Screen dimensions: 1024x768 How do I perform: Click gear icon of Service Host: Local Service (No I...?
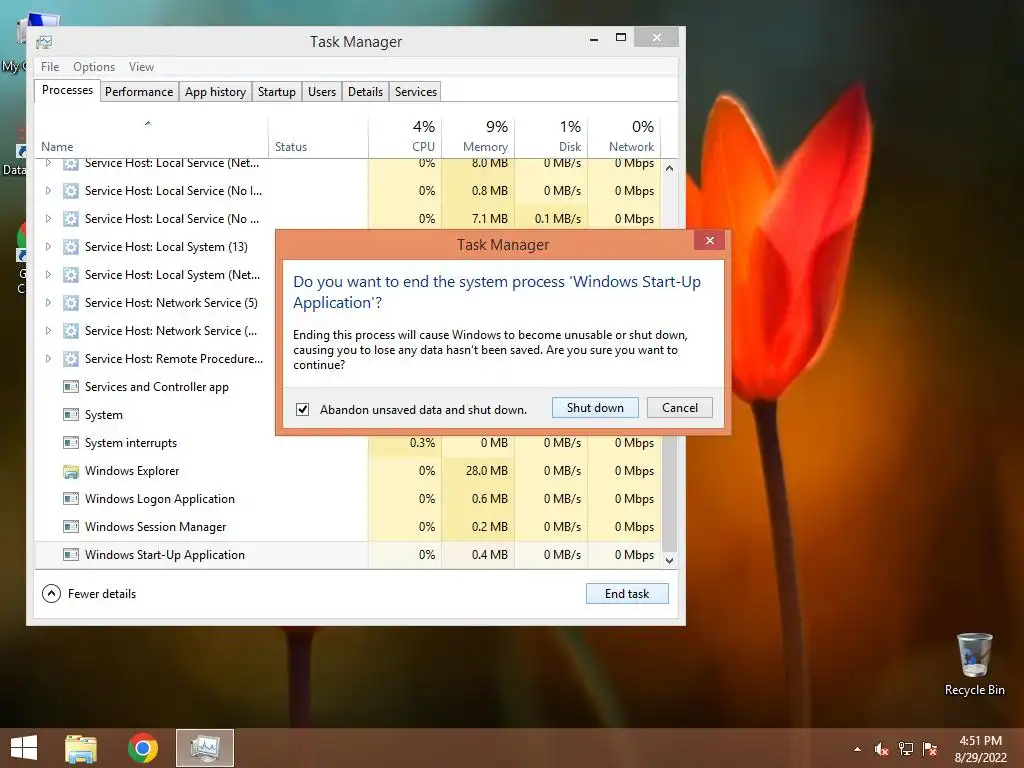[71, 191]
